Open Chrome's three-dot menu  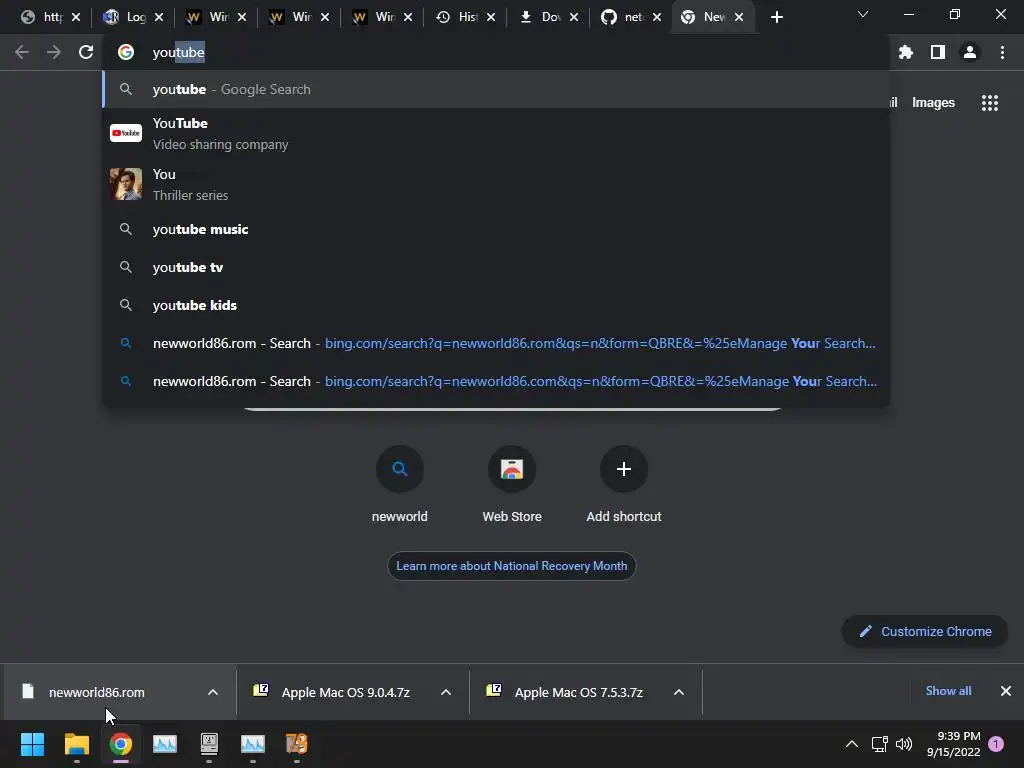(1002, 52)
